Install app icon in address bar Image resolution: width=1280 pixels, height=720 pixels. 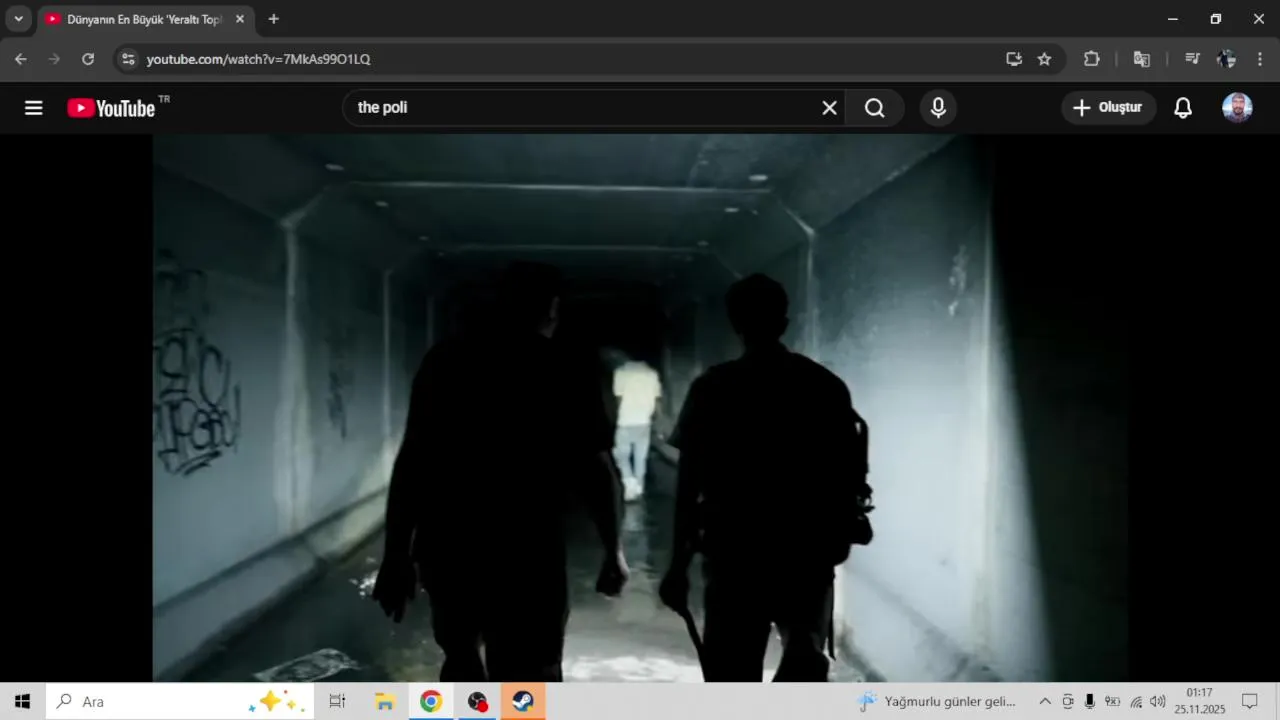pyautogui.click(x=1014, y=59)
